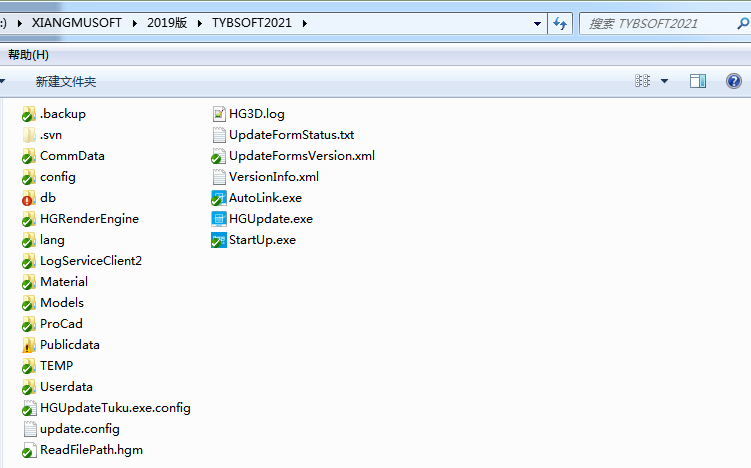Click the CommData folder icon

pyautogui.click(x=29, y=156)
